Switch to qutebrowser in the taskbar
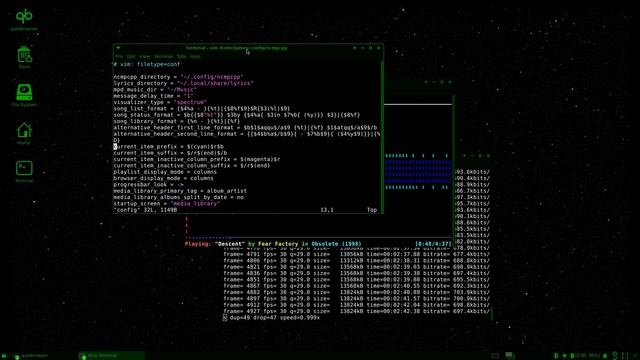This screenshot has width=640, height=360. tap(31, 356)
